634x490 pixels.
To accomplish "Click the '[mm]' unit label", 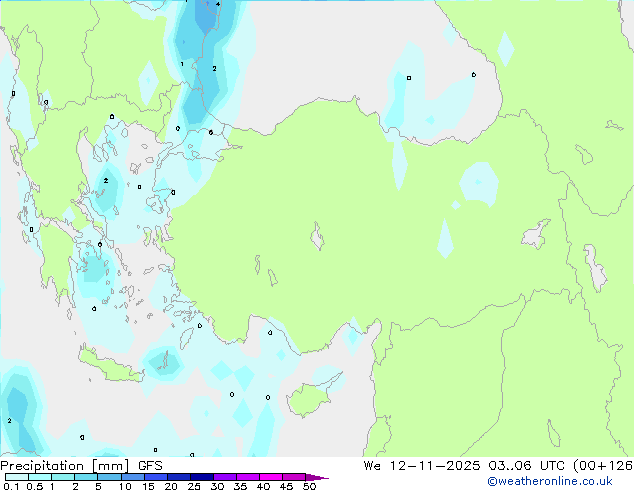I will 111,466.
